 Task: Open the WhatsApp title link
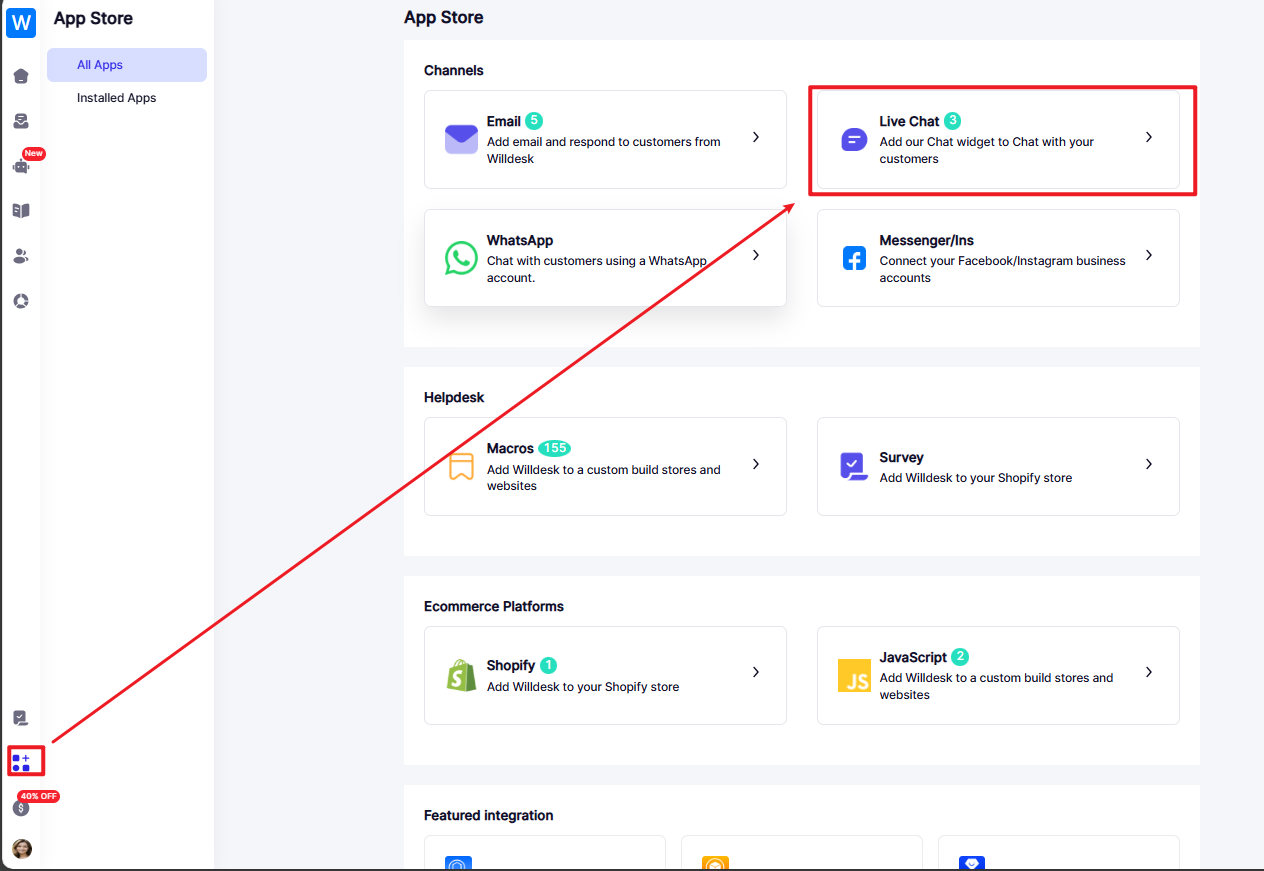[x=520, y=240]
